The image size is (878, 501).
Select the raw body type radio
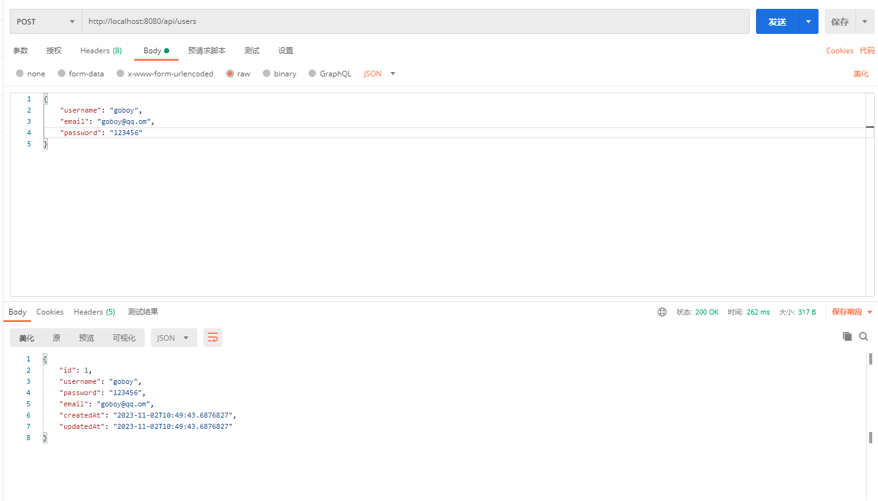tap(230, 73)
